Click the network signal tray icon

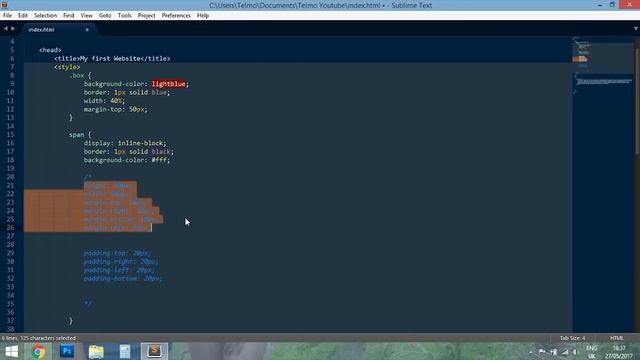click(565, 352)
